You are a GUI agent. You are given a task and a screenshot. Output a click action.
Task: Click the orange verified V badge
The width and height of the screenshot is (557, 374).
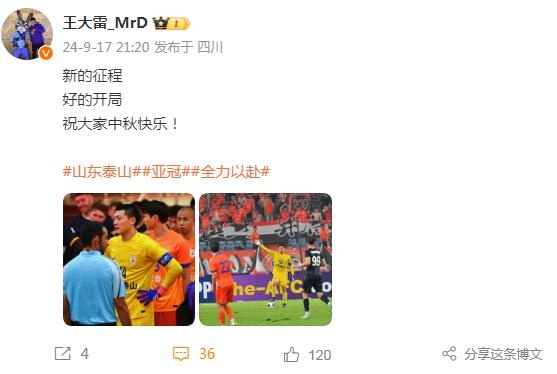[x=46, y=53]
